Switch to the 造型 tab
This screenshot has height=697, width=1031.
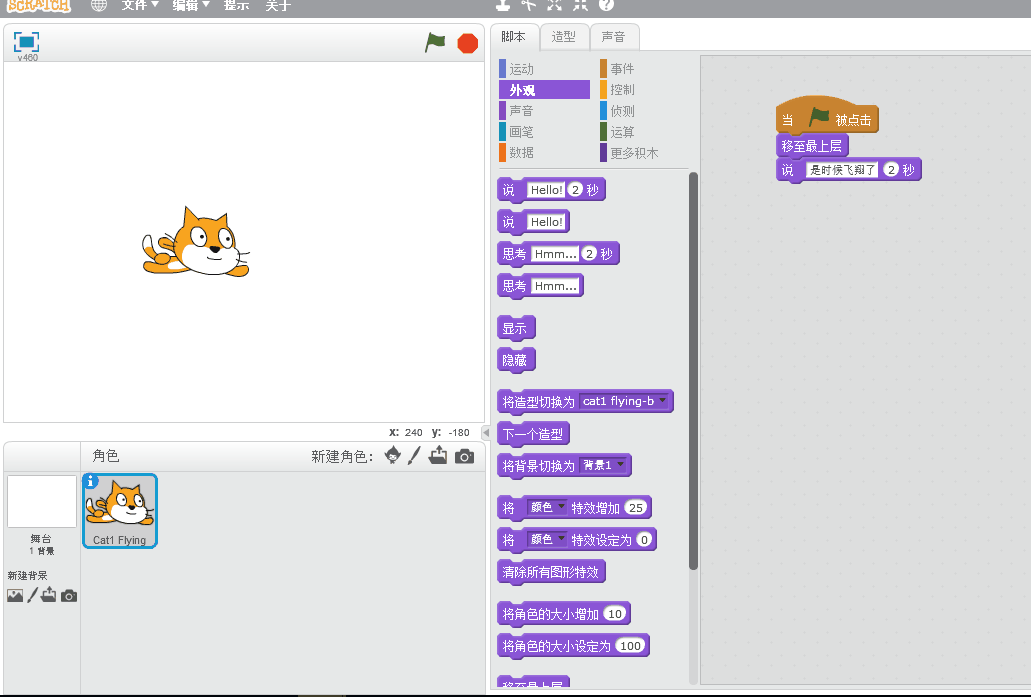click(x=563, y=37)
